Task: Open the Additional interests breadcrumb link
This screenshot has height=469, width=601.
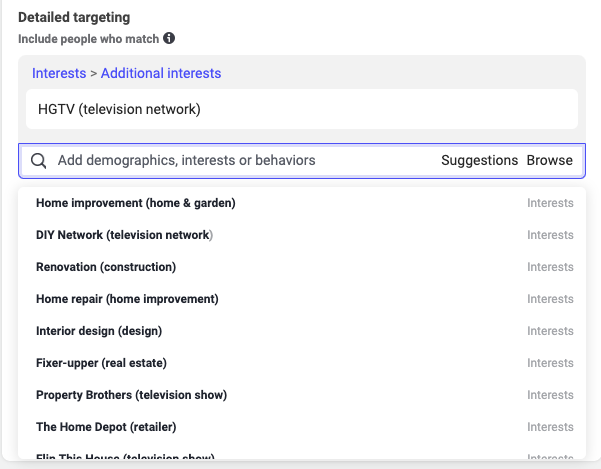Action: pyautogui.click(x=161, y=73)
